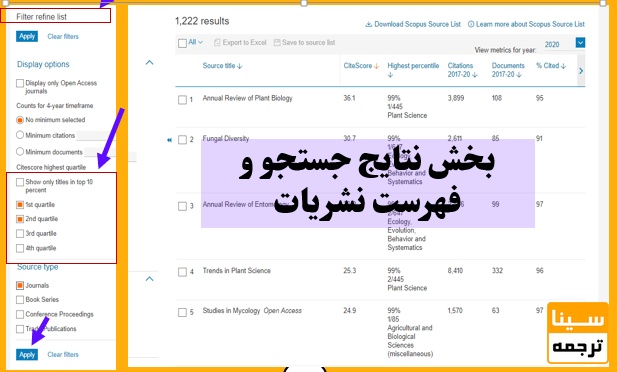Sort by % Cited column

click(551, 66)
